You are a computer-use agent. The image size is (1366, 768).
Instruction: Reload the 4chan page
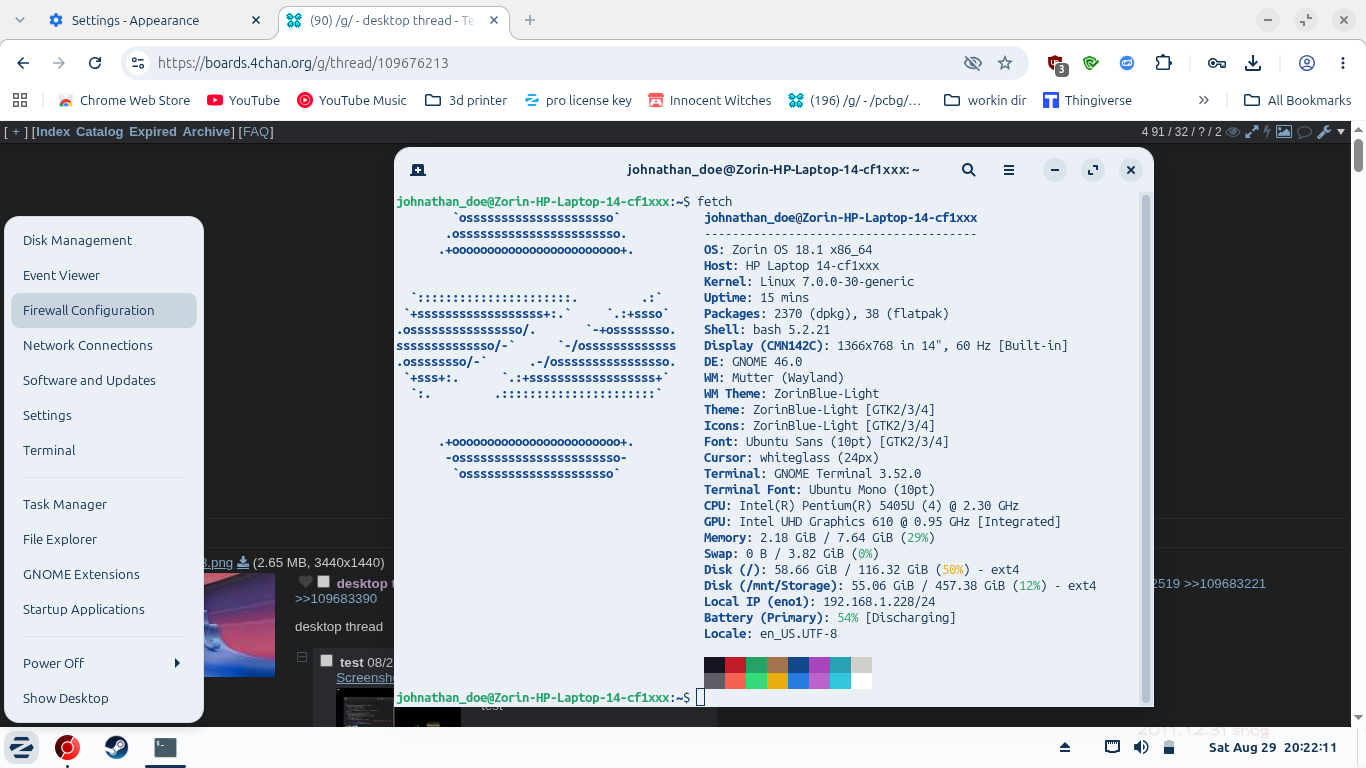point(95,63)
